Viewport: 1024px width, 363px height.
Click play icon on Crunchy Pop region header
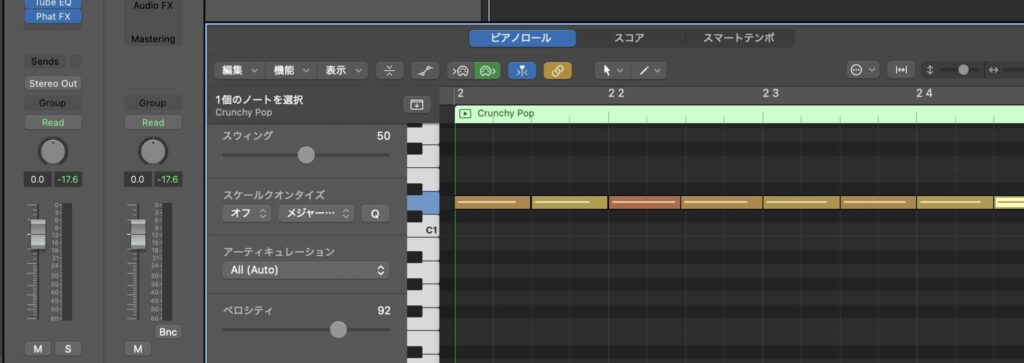pos(465,114)
